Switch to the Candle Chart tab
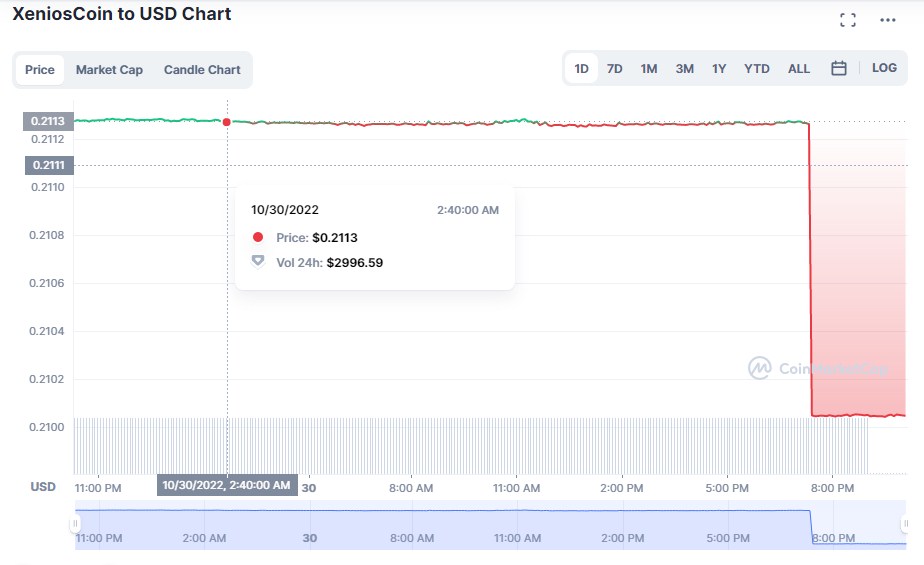924x565 pixels. pos(202,70)
